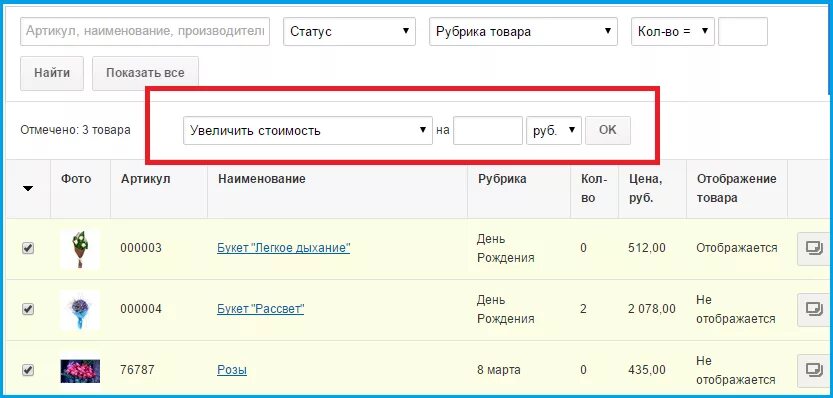Open the Статус dropdown

click(x=349, y=31)
